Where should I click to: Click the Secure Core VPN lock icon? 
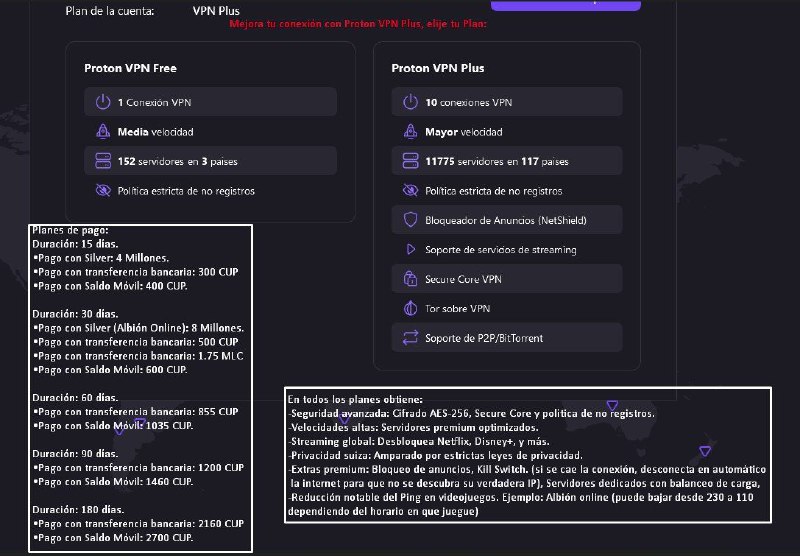[411, 279]
